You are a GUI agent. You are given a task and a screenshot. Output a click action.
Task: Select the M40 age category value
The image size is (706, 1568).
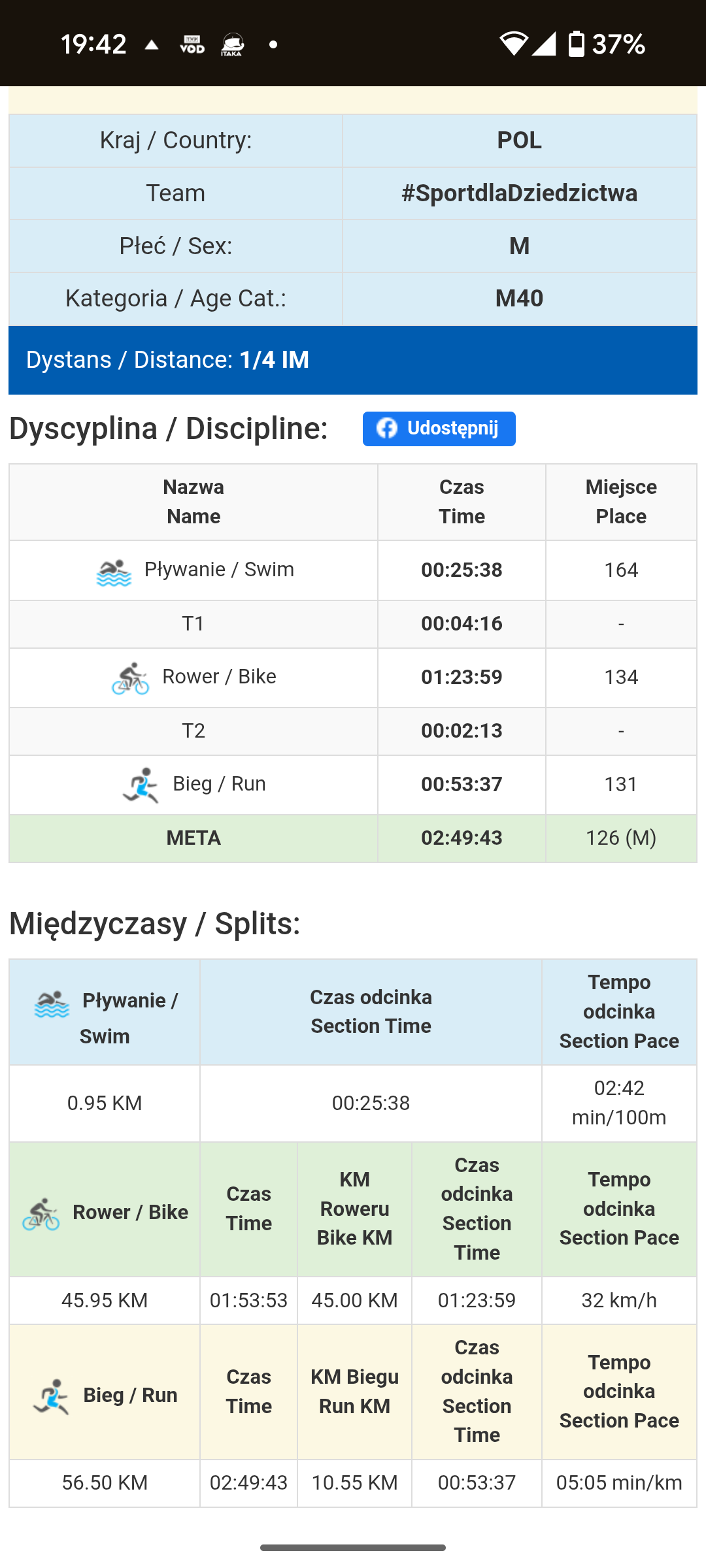[x=520, y=299]
